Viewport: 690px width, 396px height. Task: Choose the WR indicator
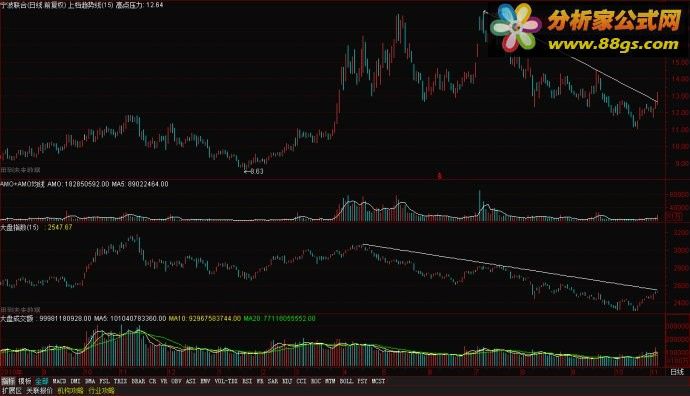[x=260, y=381]
